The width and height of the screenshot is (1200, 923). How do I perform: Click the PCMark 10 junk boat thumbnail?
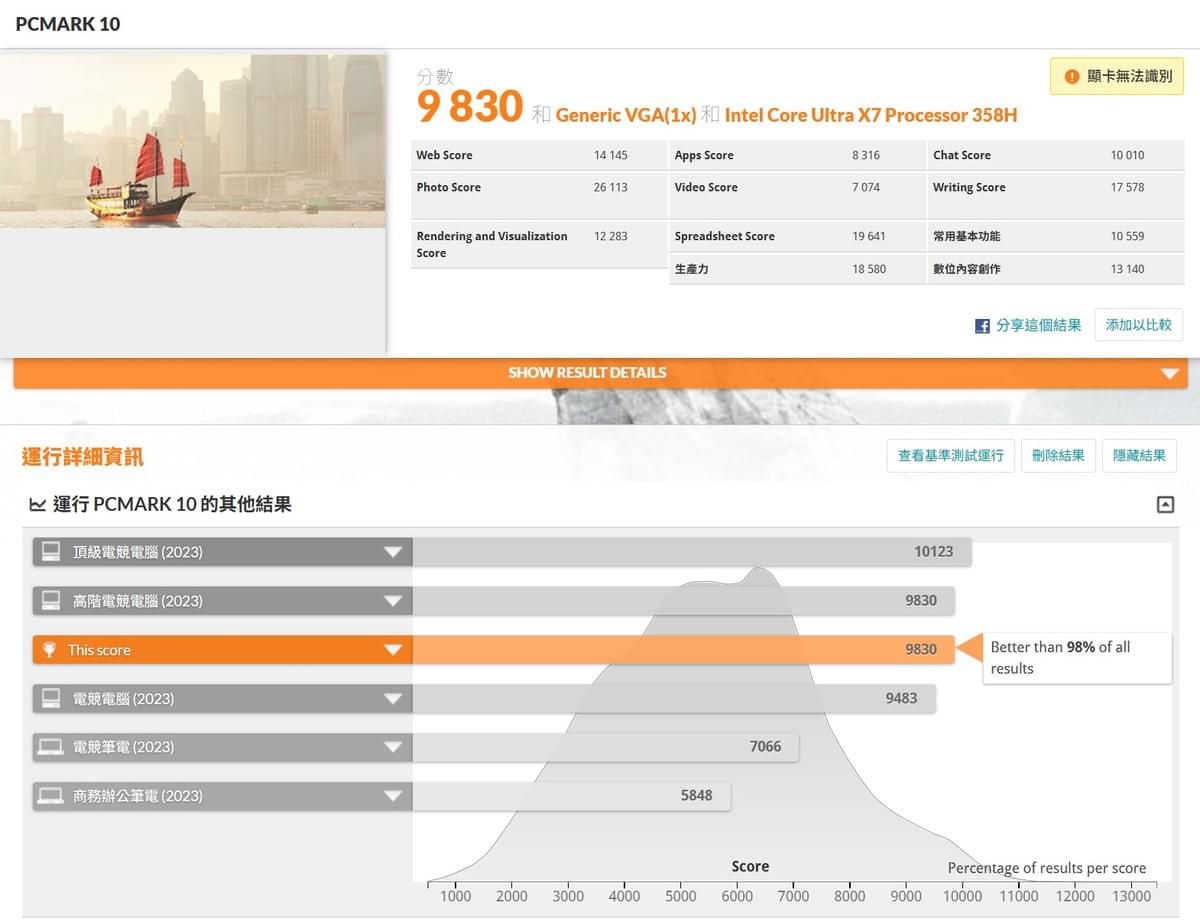click(193, 141)
